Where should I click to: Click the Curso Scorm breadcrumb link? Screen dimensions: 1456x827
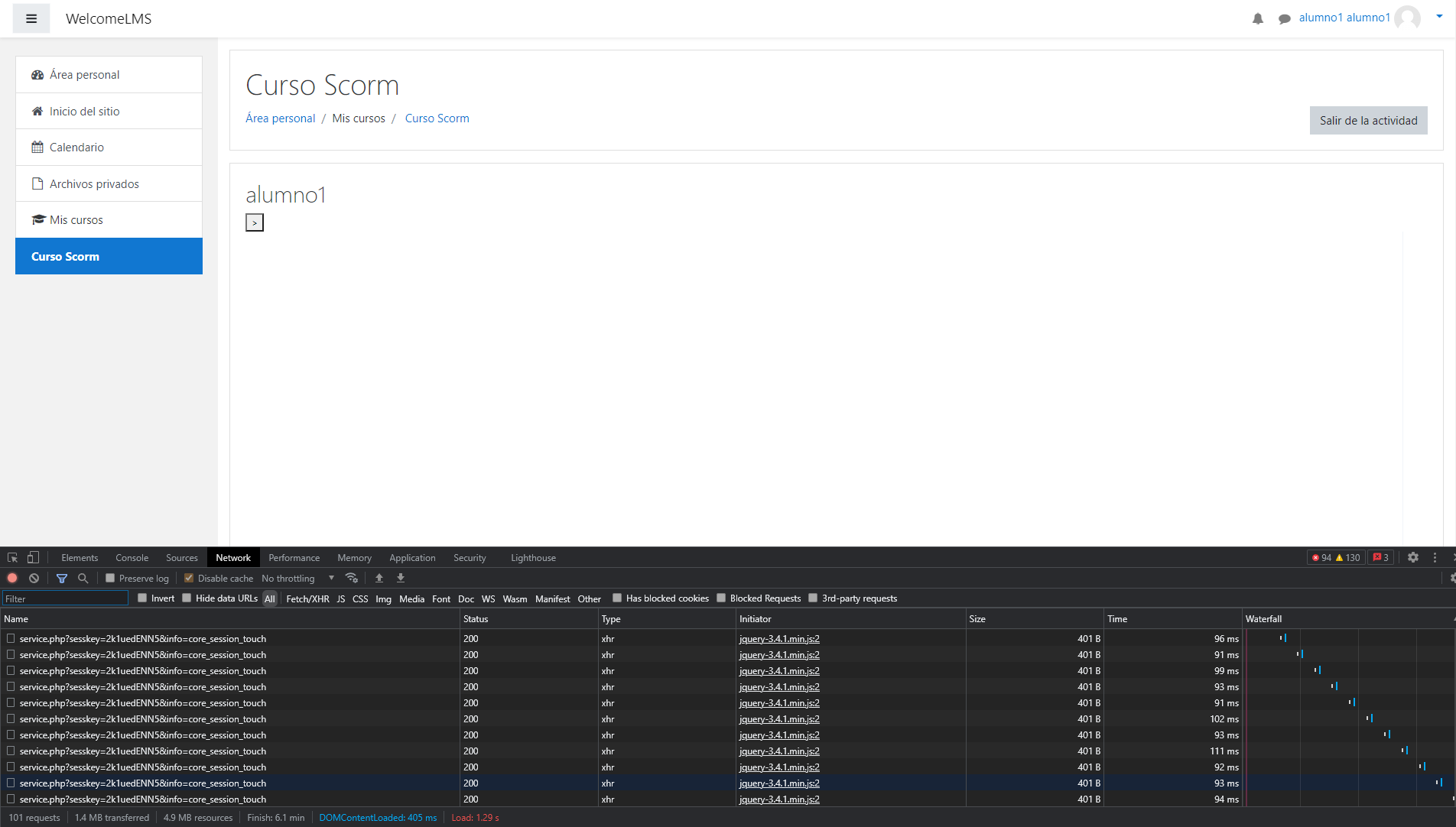point(437,118)
